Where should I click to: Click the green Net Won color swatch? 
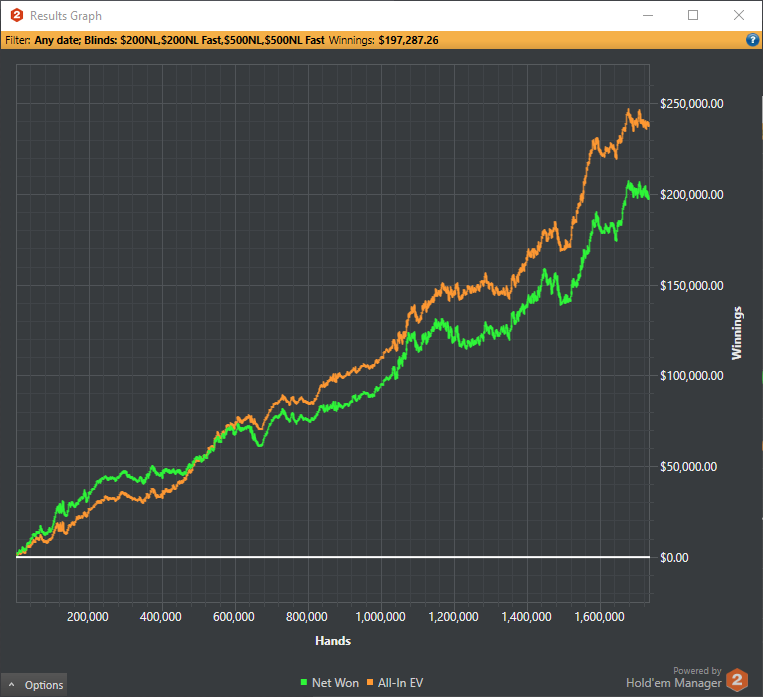click(304, 682)
